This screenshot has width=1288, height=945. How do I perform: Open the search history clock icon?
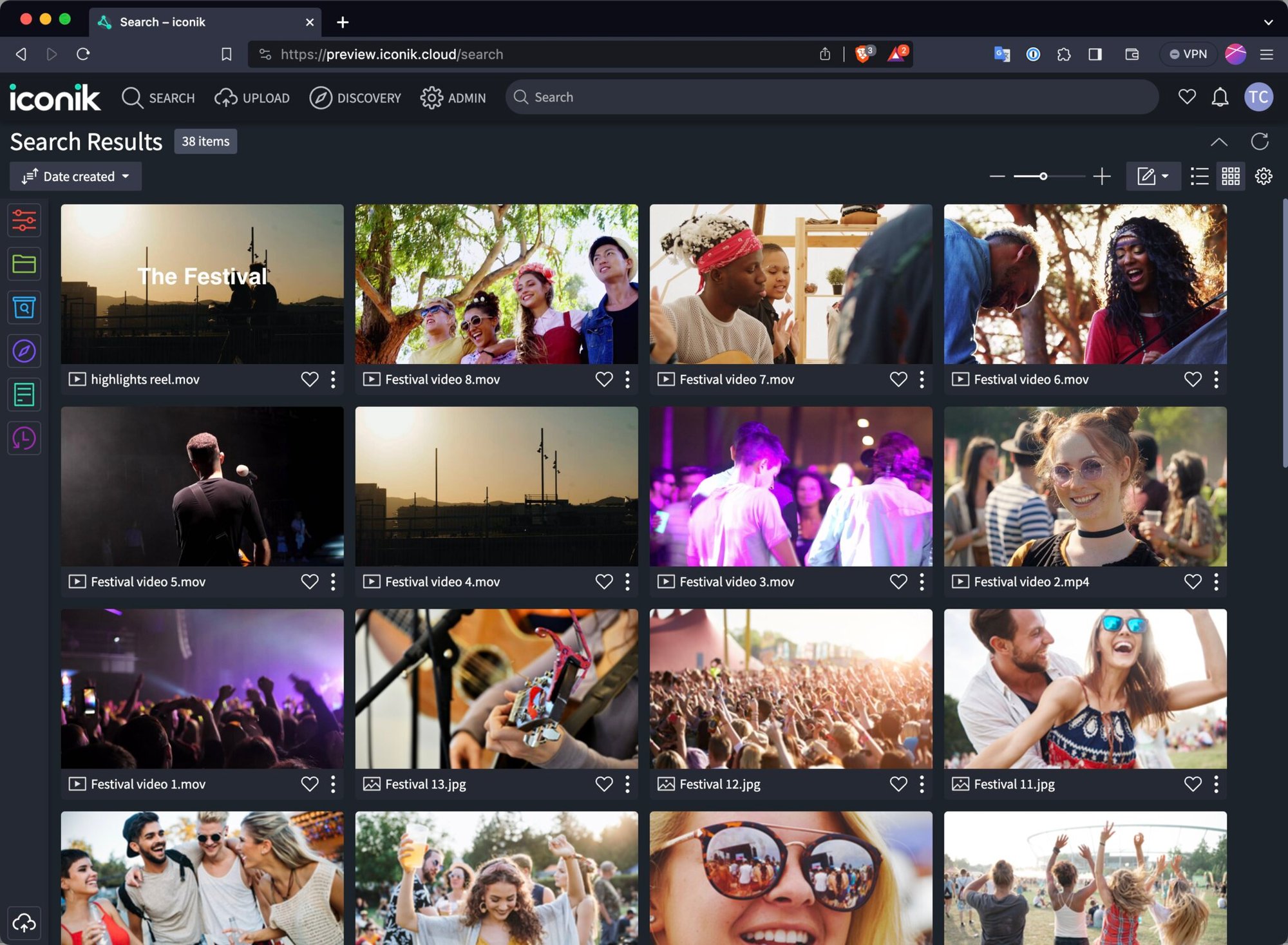pos(24,438)
